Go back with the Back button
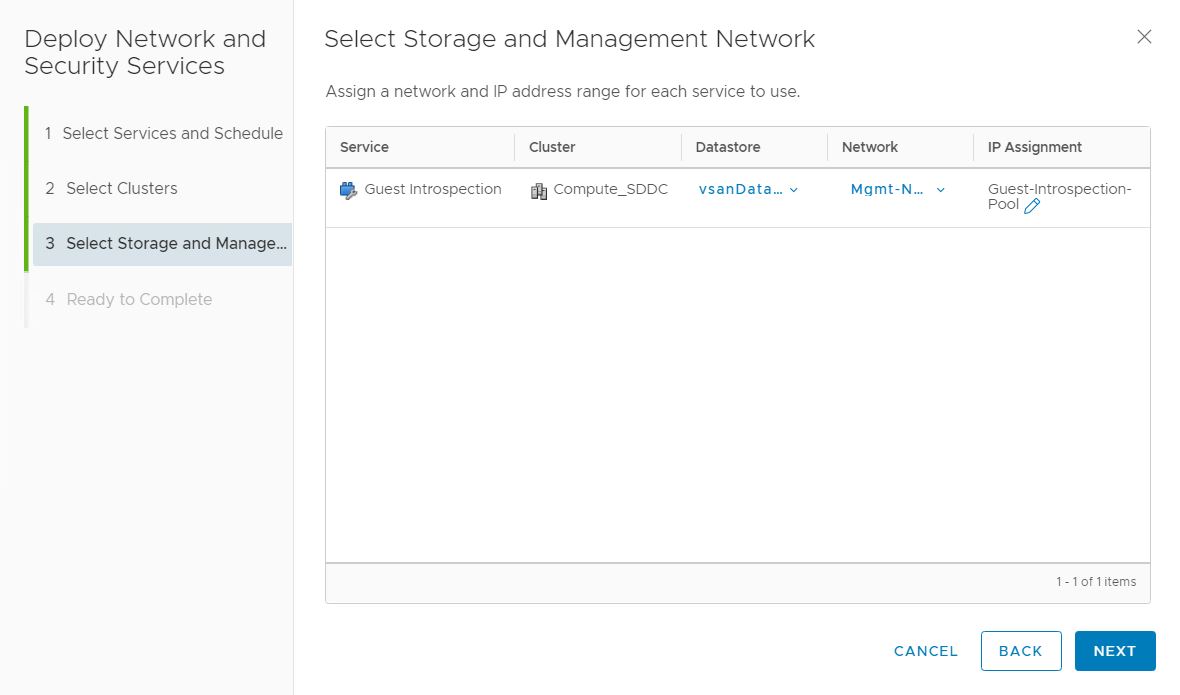The width and height of the screenshot is (1180, 695). (1020, 651)
